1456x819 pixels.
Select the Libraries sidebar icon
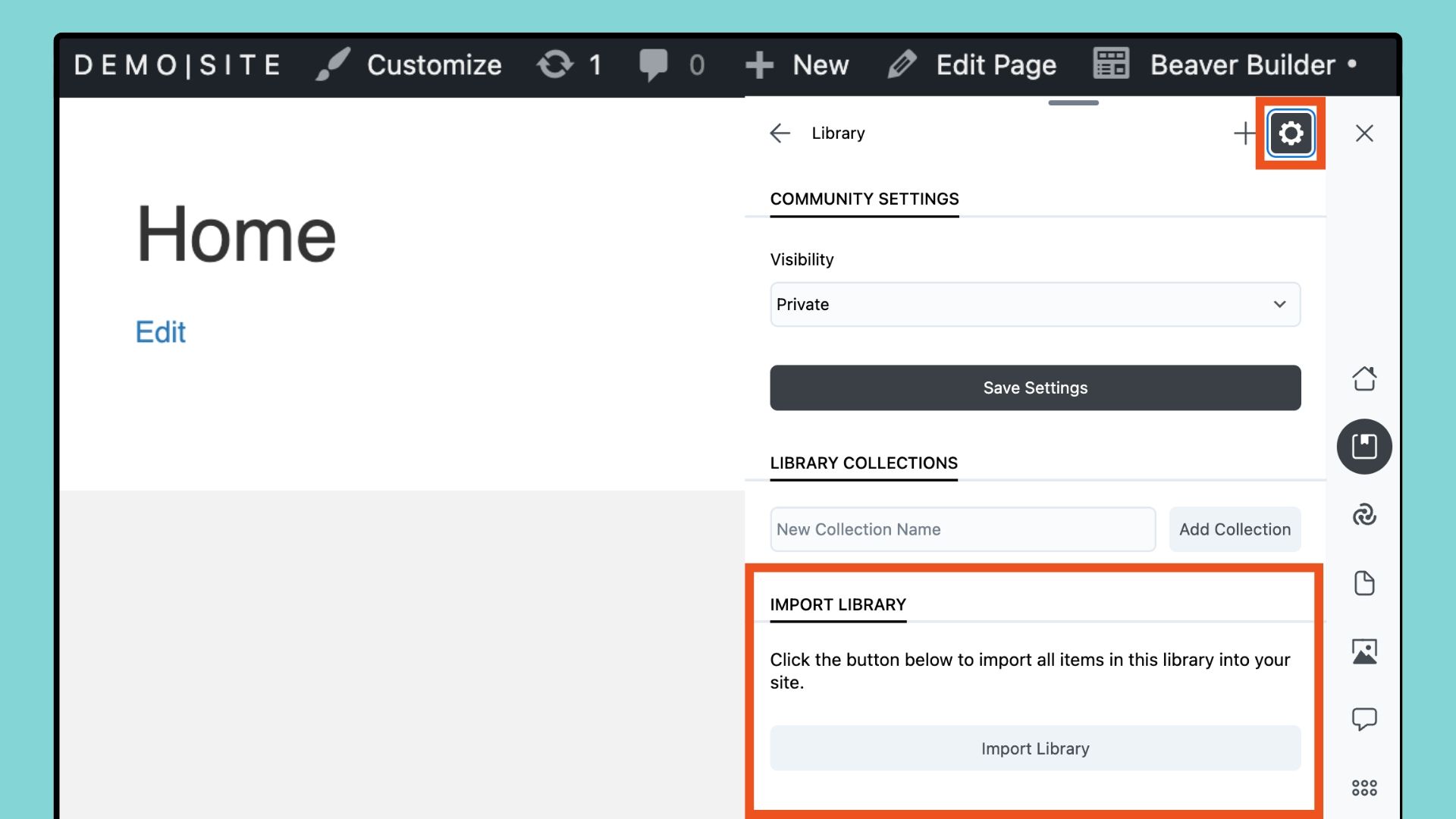coord(1364,447)
